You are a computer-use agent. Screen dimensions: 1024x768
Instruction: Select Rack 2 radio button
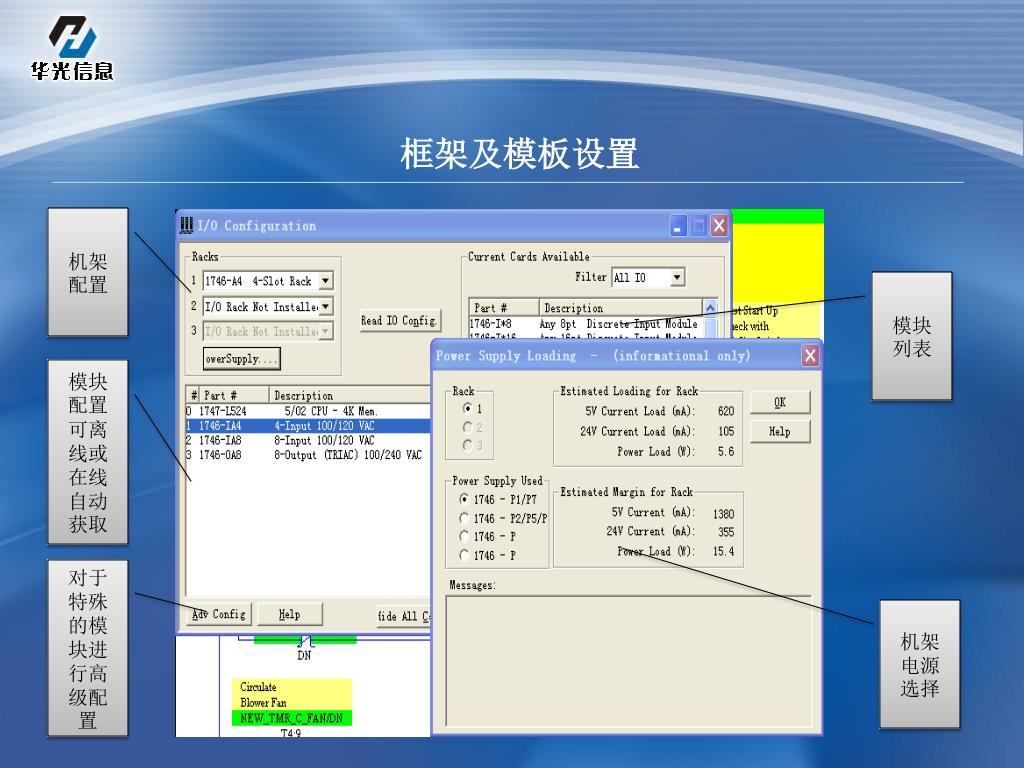tap(468, 427)
